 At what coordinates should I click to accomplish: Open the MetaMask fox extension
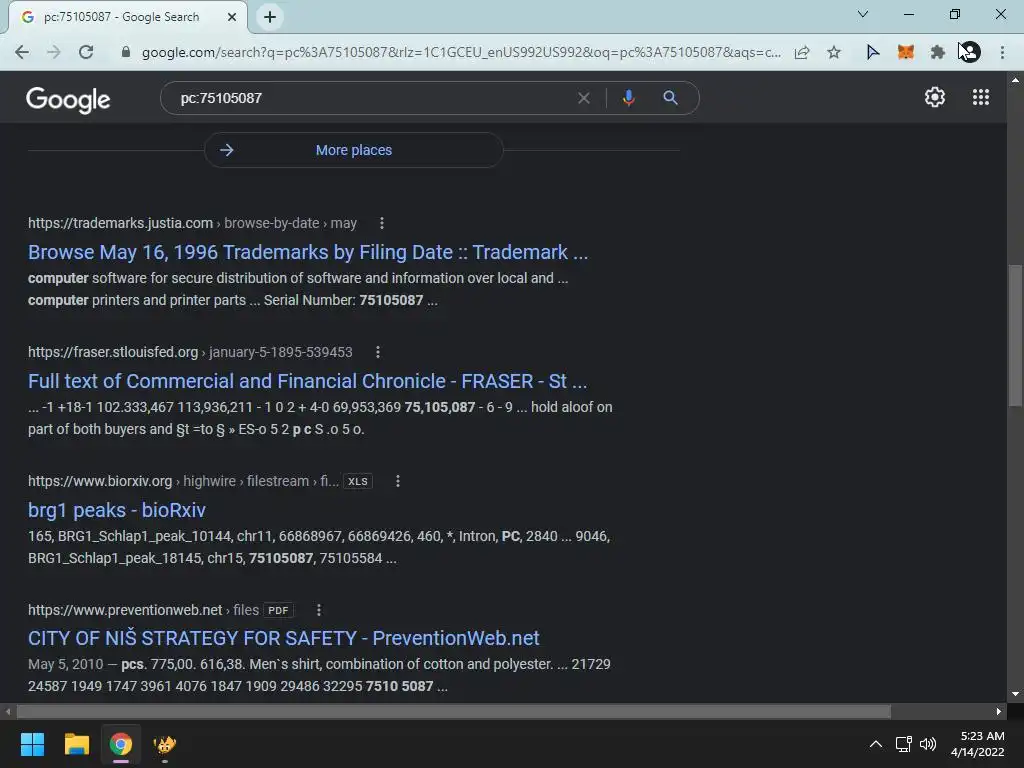pyautogui.click(x=906, y=52)
